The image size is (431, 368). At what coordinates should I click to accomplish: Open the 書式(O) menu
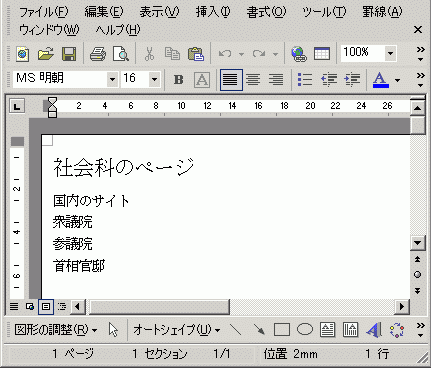click(x=266, y=12)
